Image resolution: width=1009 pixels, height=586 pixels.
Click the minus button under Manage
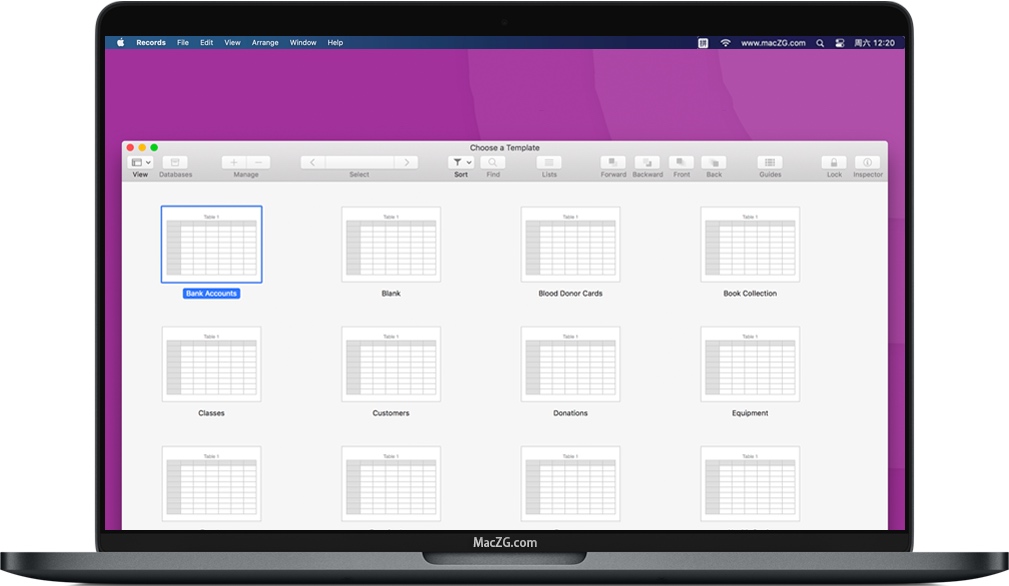click(258, 162)
